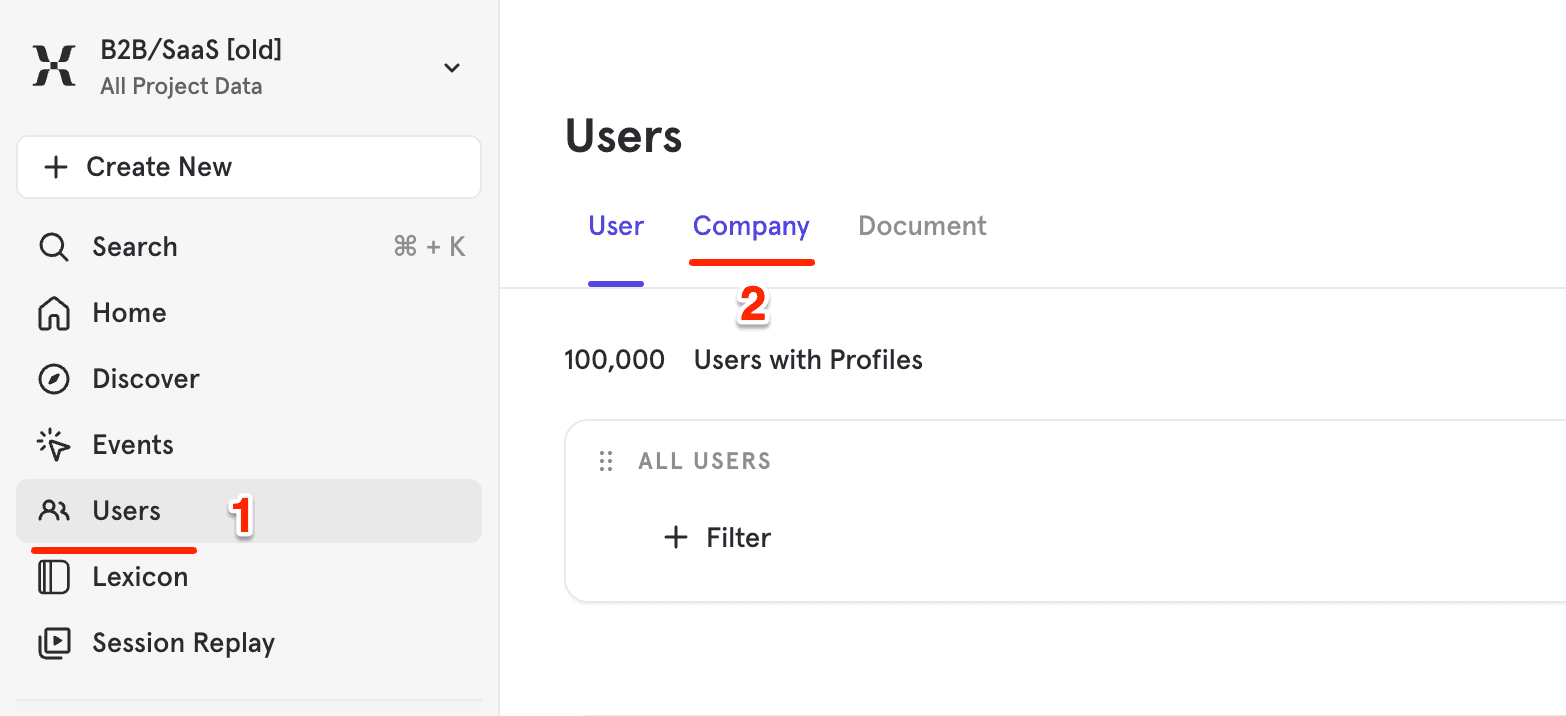Click the Discover compass icon
This screenshot has width=1566, height=716.
click(x=53, y=378)
